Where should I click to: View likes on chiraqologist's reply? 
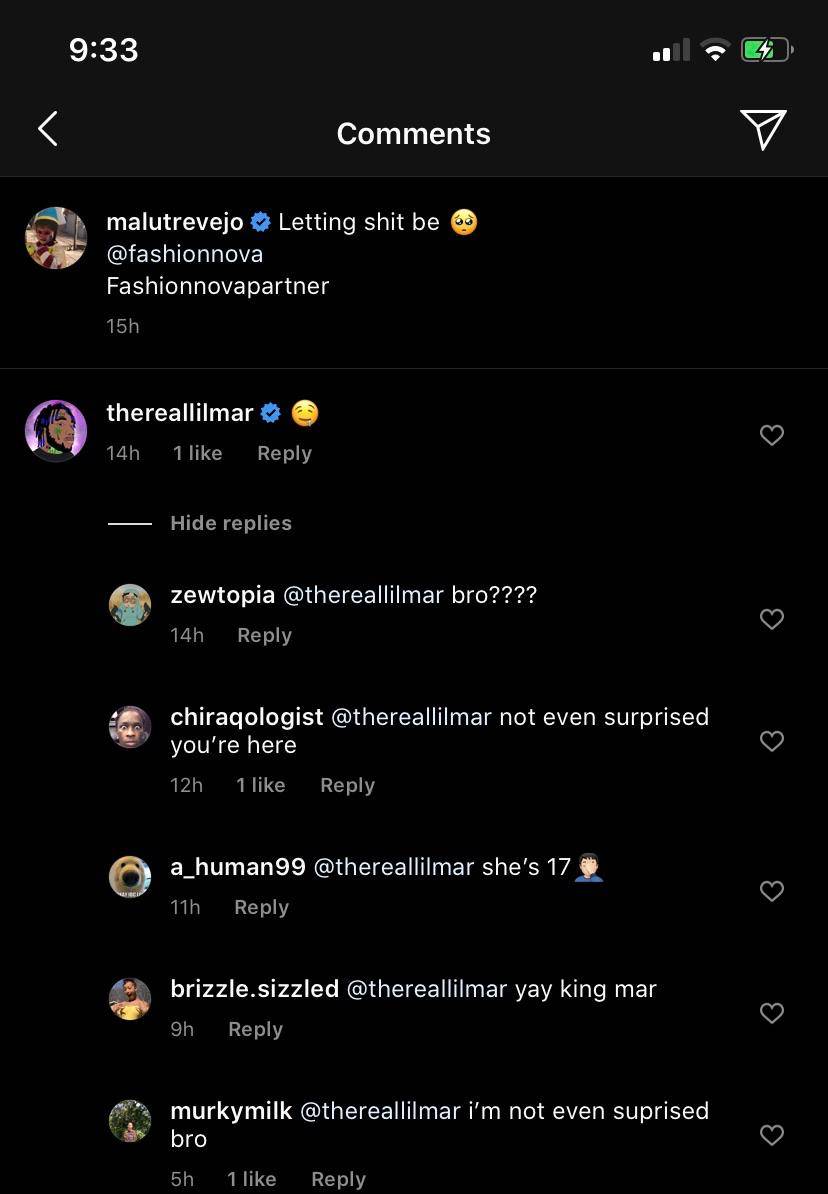click(260, 785)
